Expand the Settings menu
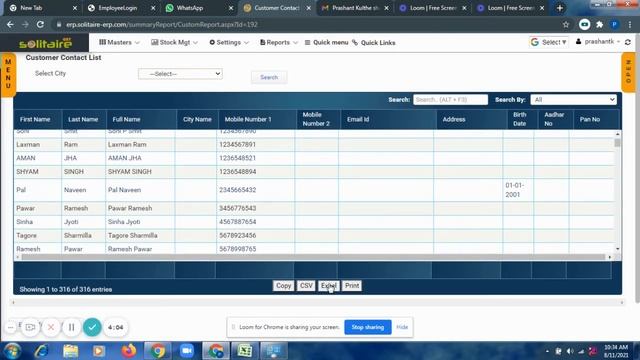Viewport: 640px width, 360px height. 229,42
